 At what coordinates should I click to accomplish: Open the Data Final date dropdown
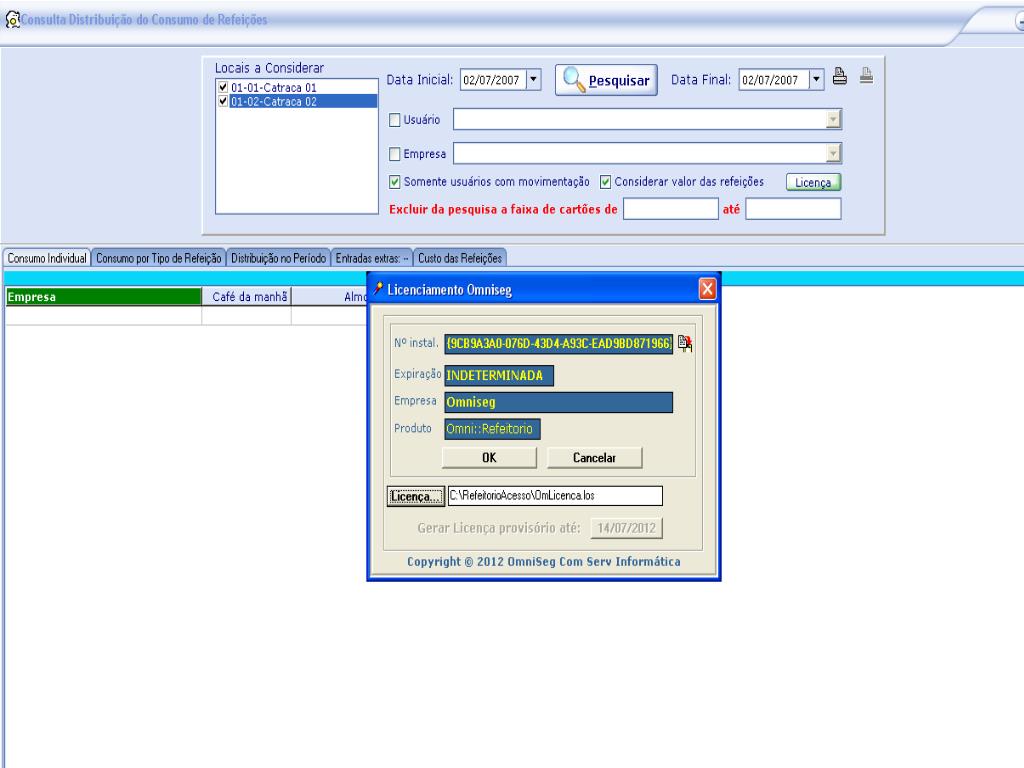click(816, 80)
